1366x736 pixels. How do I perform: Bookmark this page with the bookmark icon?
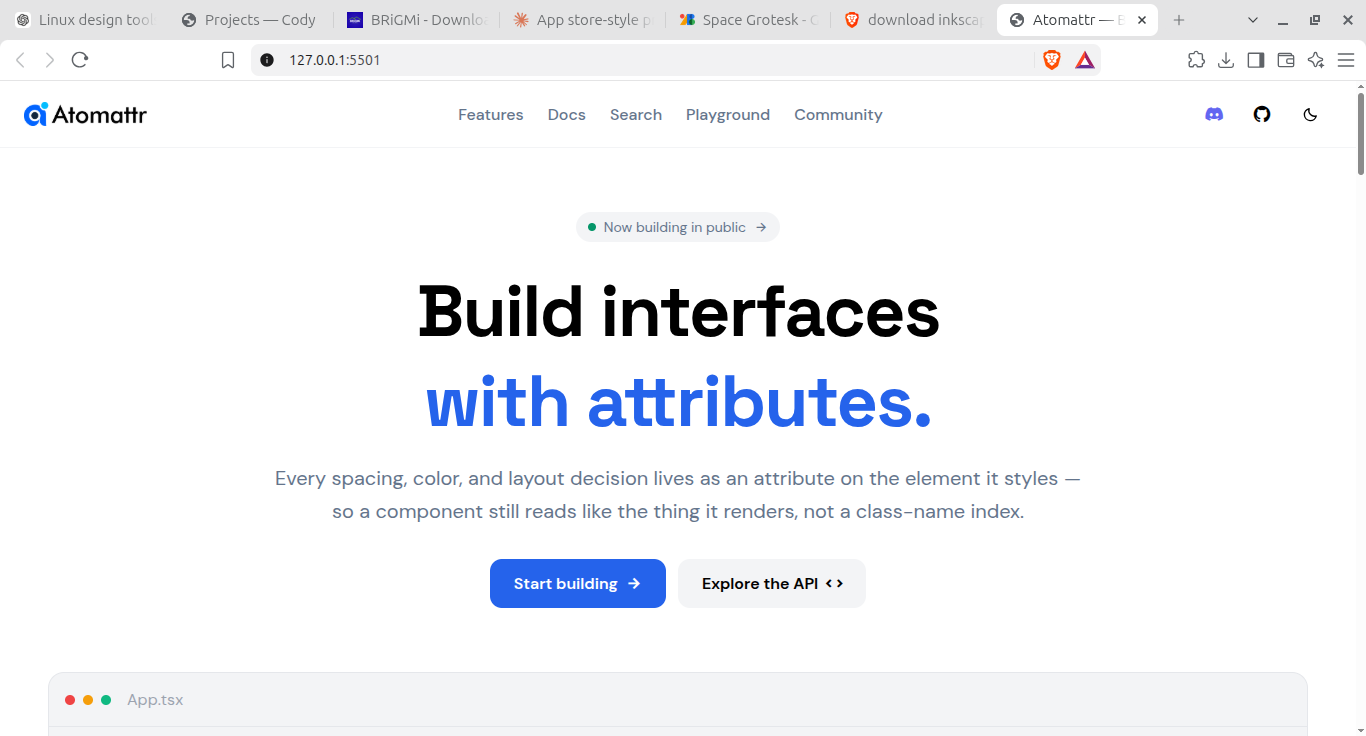coord(228,60)
